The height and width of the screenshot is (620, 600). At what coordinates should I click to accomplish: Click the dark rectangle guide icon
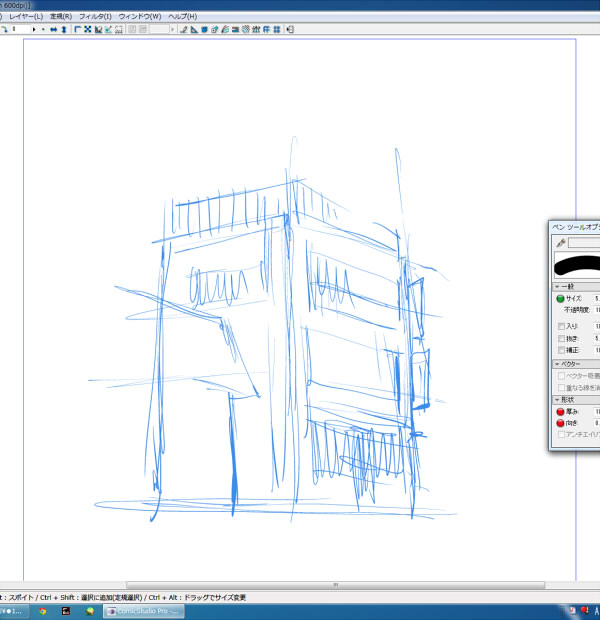click(235, 29)
